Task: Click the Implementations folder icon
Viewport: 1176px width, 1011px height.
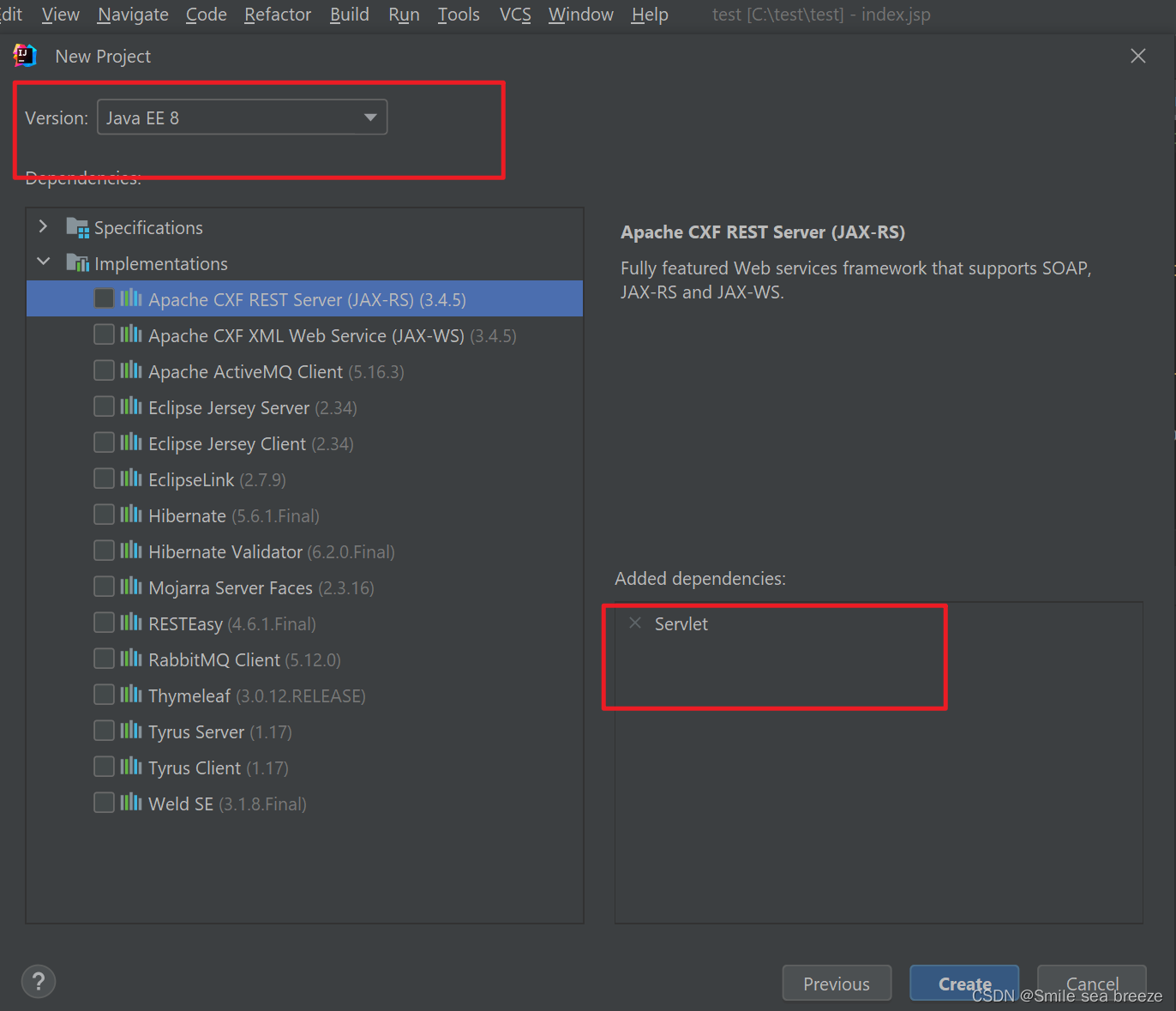Action: click(x=77, y=263)
